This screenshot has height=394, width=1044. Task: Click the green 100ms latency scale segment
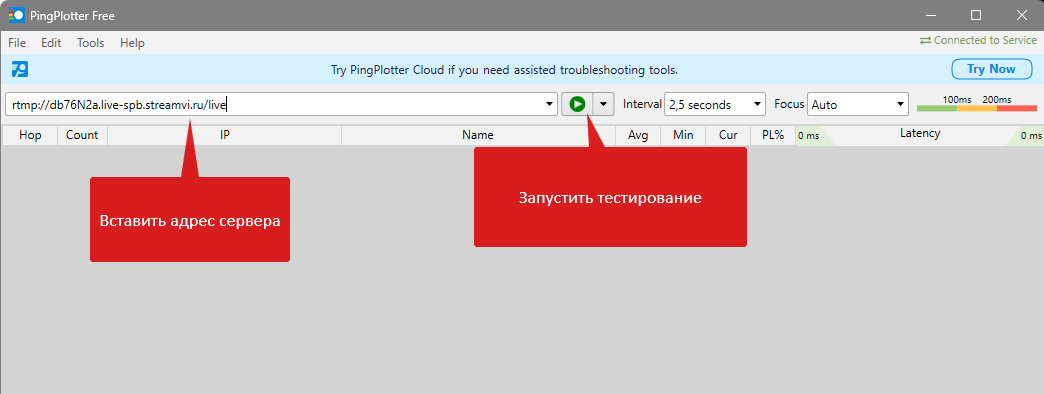tap(937, 108)
